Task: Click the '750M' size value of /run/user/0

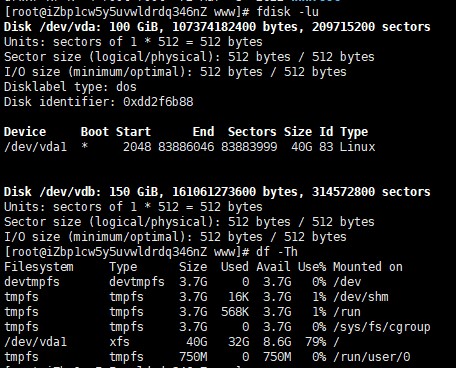Action: pos(193,357)
